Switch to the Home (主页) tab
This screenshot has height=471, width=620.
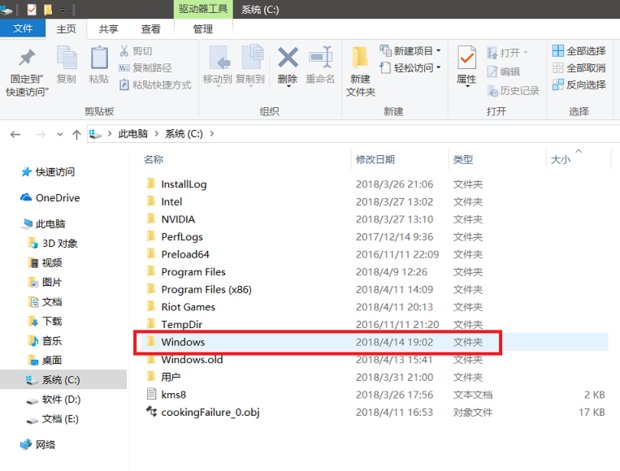[x=66, y=29]
